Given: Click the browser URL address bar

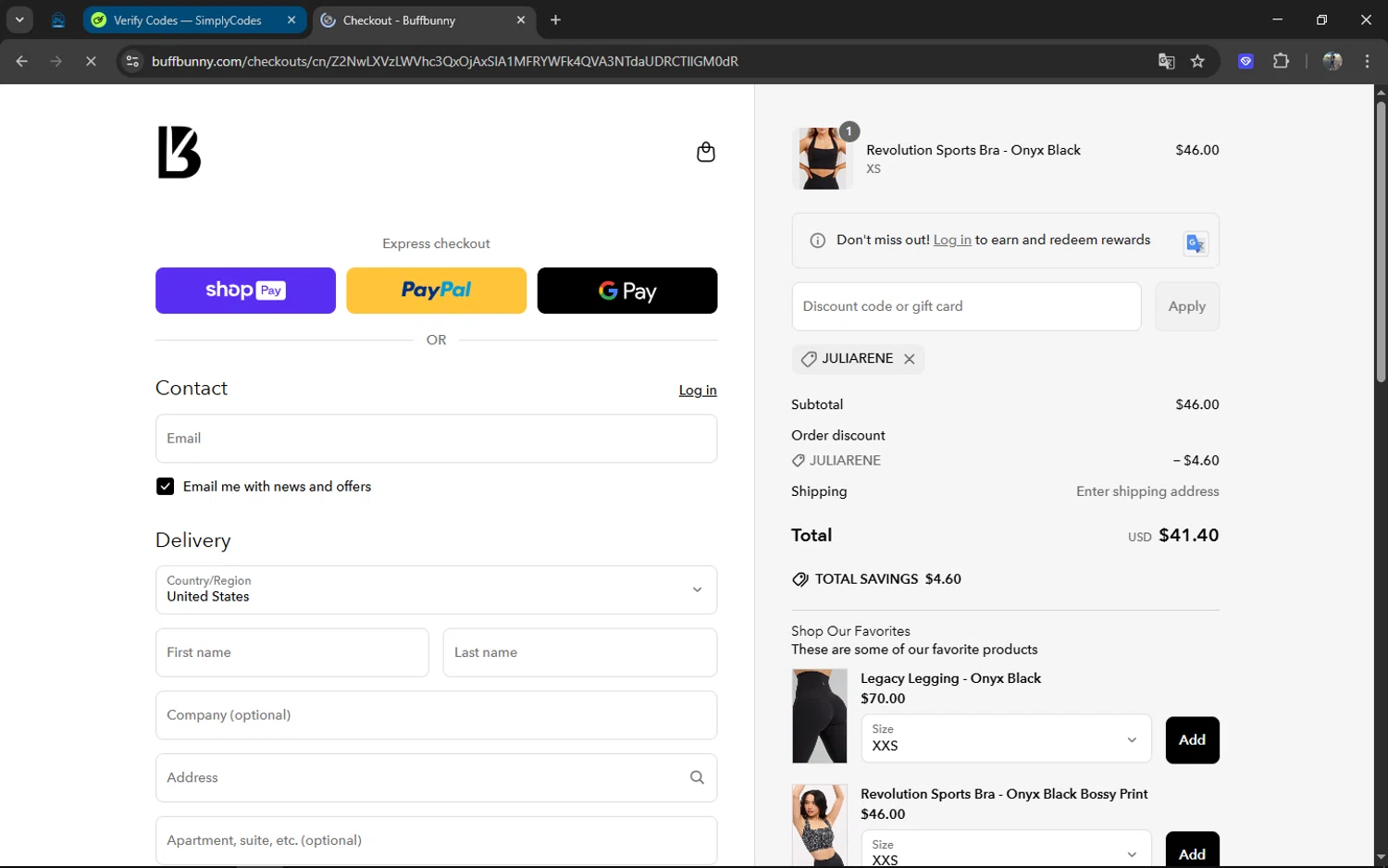Looking at the screenshot, I should pos(638,61).
